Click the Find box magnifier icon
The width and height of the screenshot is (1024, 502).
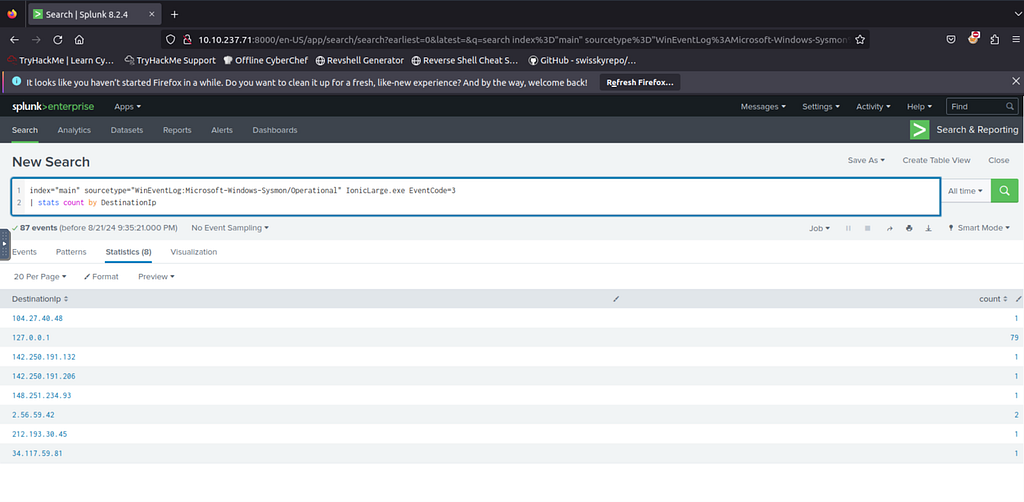(x=1010, y=106)
